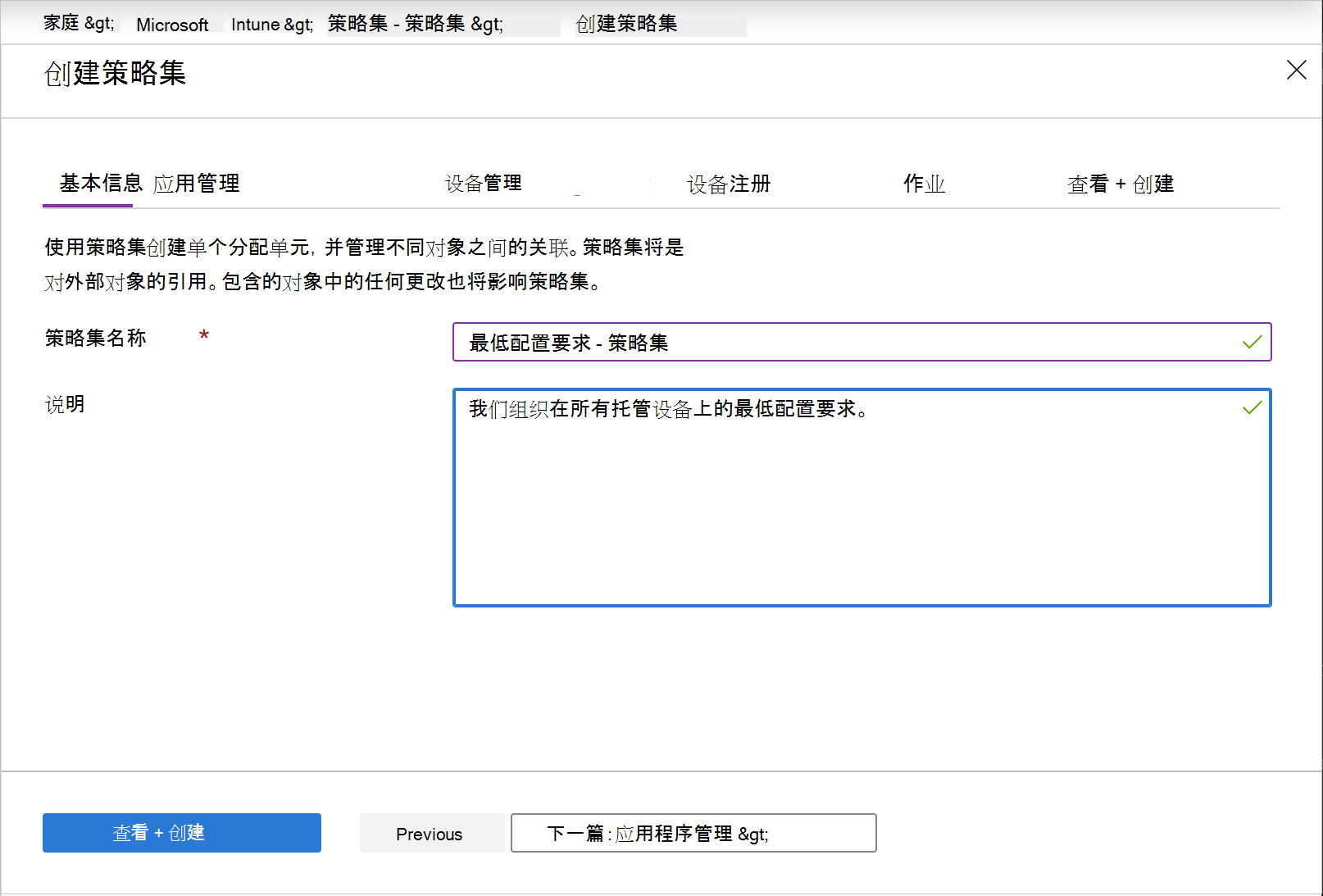Switch to the 设备注册 tab

(729, 184)
